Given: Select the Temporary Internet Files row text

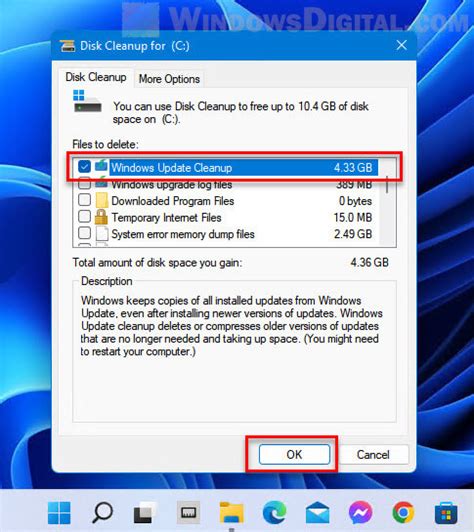Looking at the screenshot, I should click(166, 217).
